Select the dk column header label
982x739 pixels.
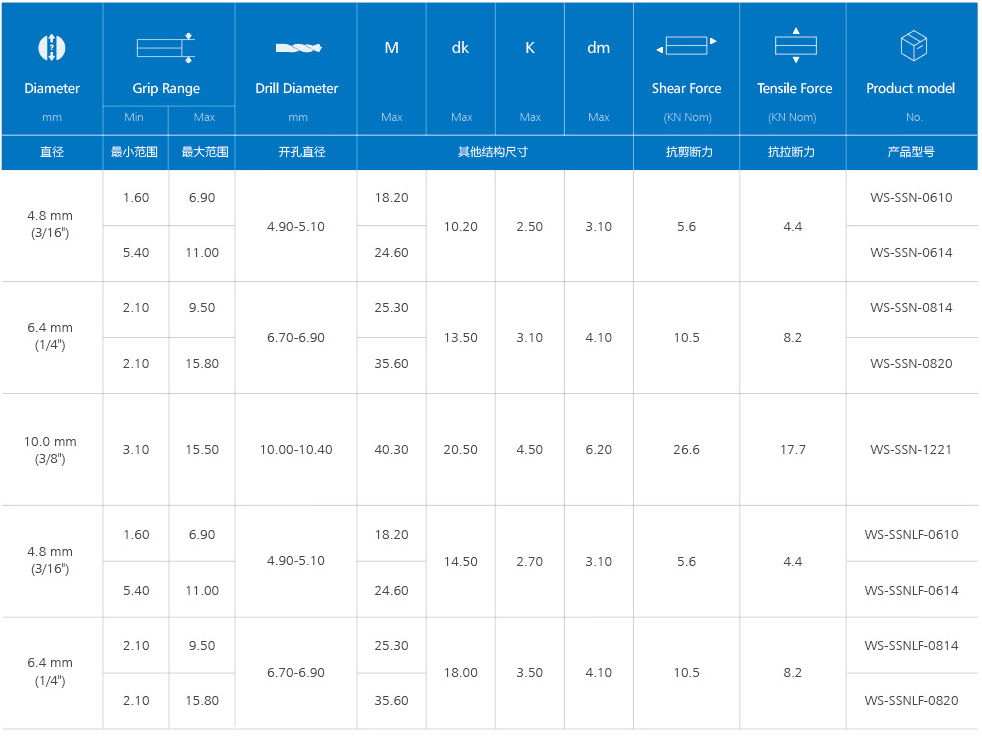click(460, 47)
